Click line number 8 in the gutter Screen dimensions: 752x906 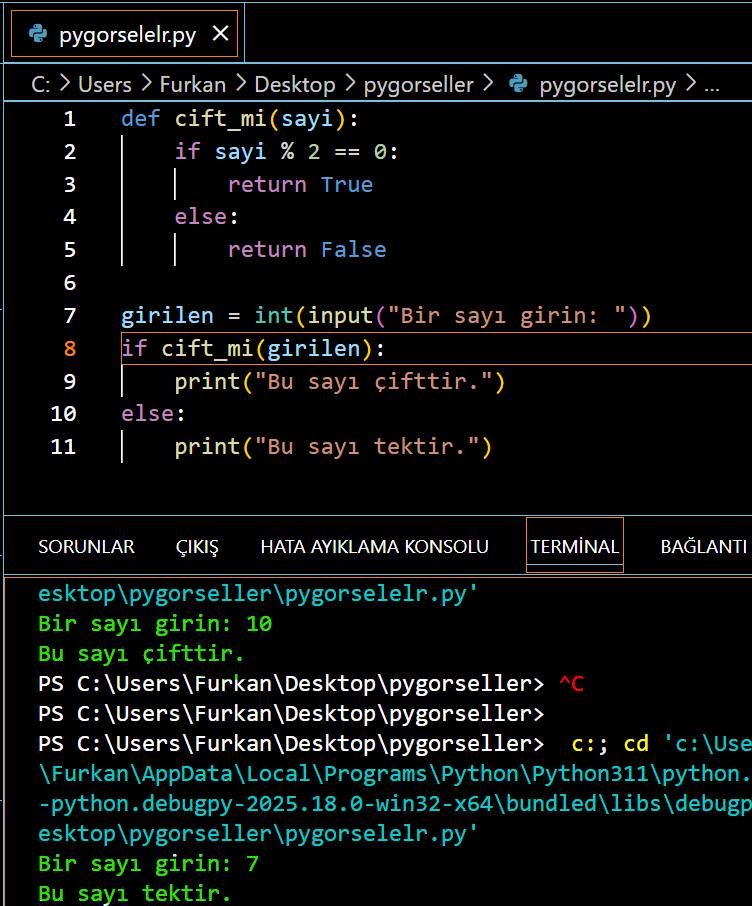(69, 348)
